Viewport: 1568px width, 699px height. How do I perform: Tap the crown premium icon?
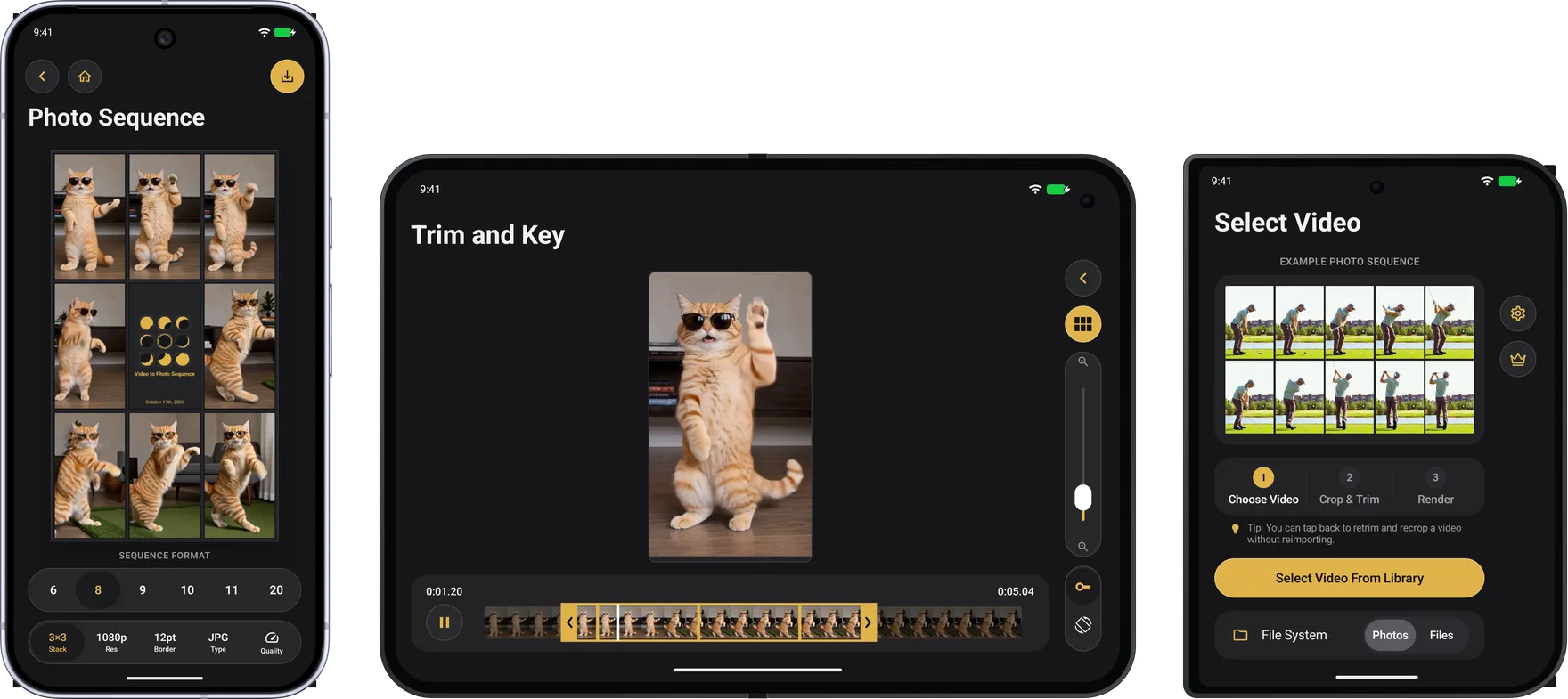click(1517, 359)
